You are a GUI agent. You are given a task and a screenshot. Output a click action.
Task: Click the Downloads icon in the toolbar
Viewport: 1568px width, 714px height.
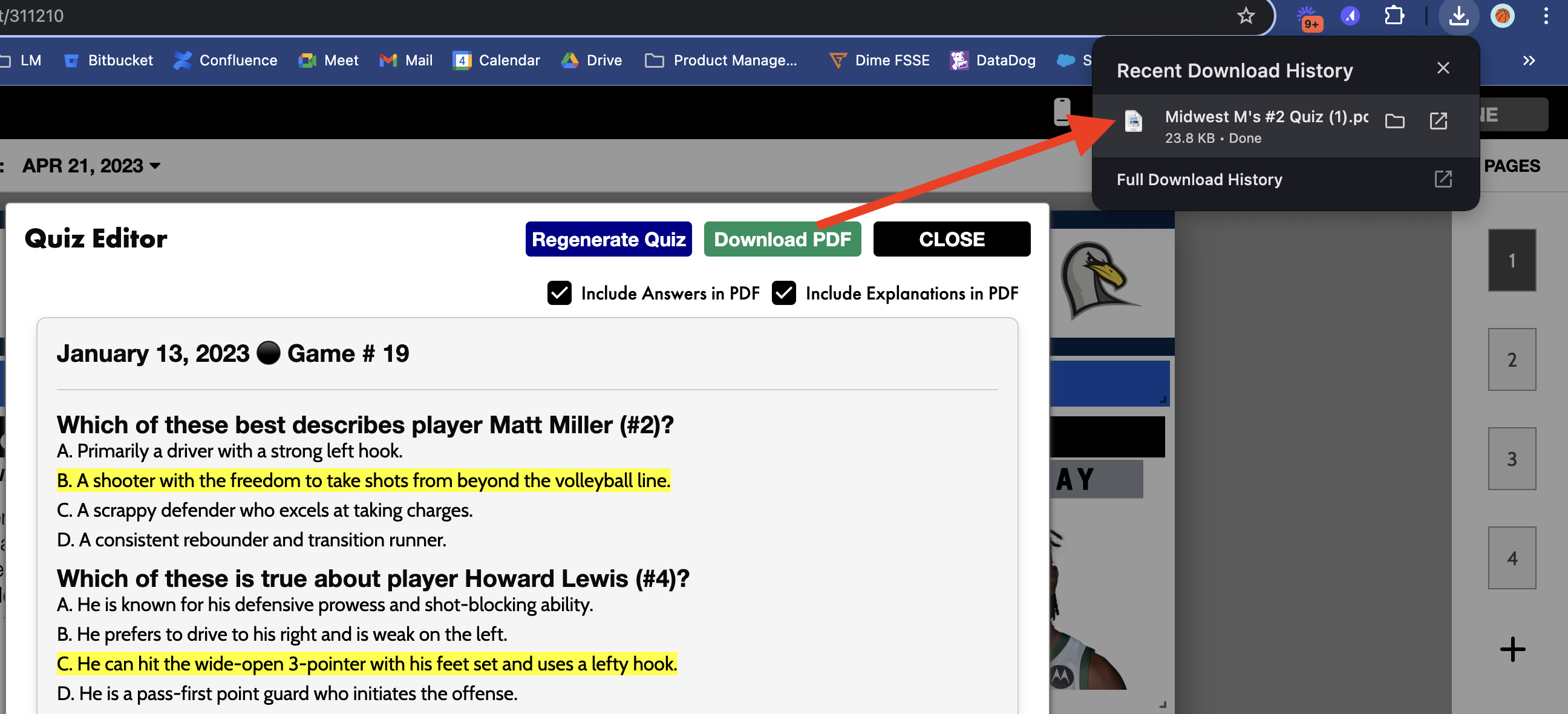pos(1458,15)
